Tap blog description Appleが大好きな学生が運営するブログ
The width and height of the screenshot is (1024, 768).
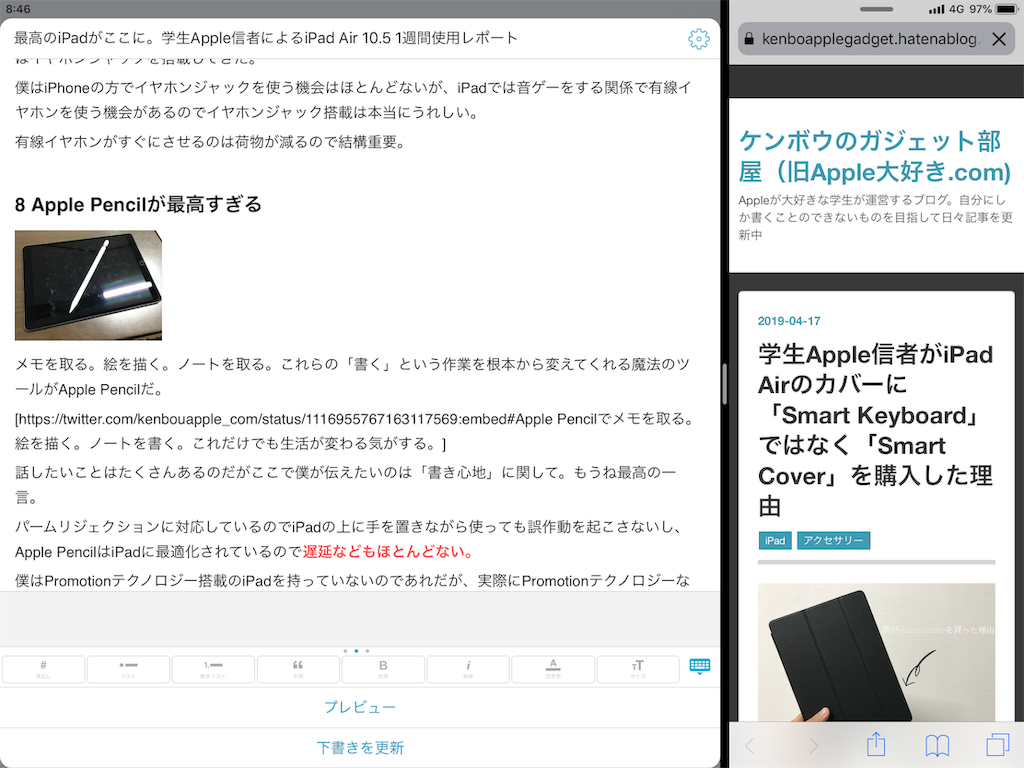click(x=876, y=217)
